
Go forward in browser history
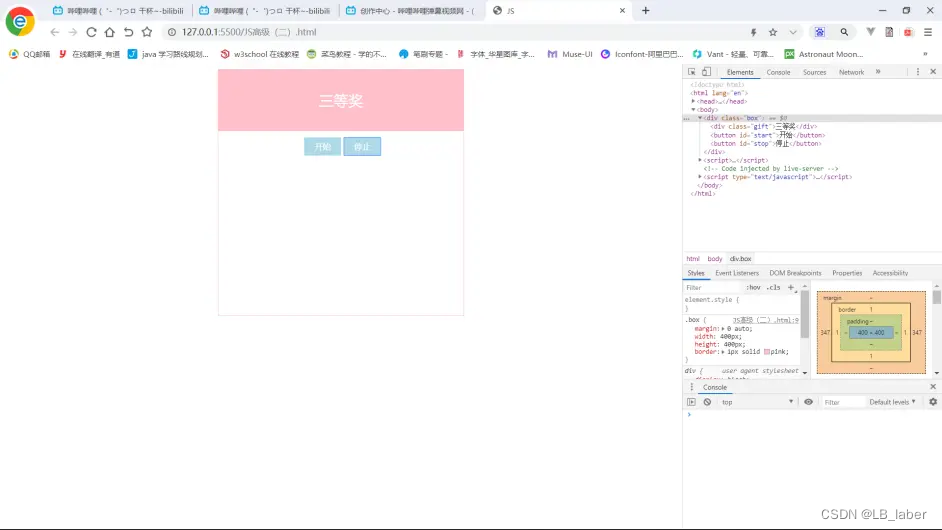point(73,32)
